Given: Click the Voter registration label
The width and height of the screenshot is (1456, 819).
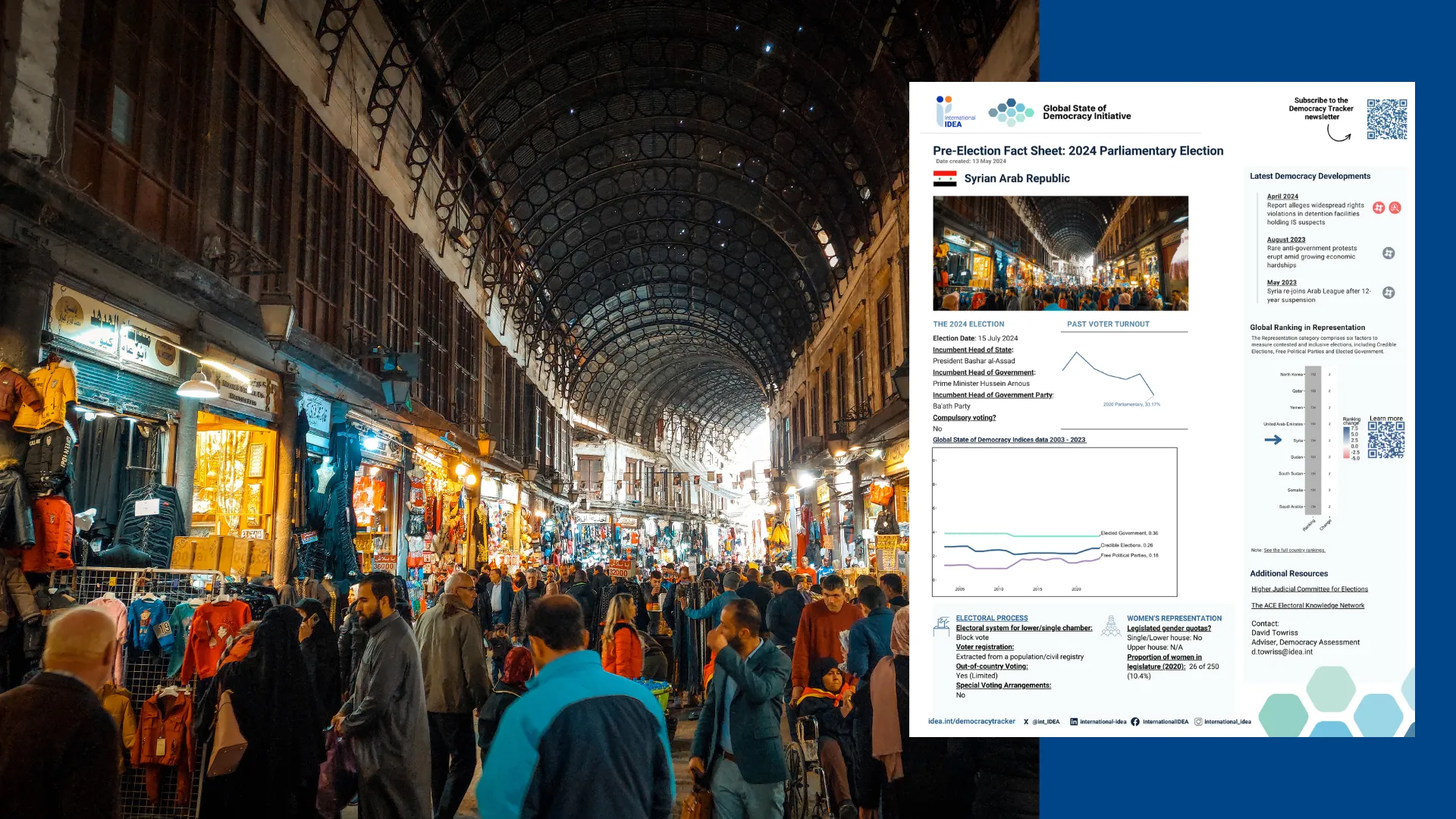Looking at the screenshot, I should coord(984,647).
